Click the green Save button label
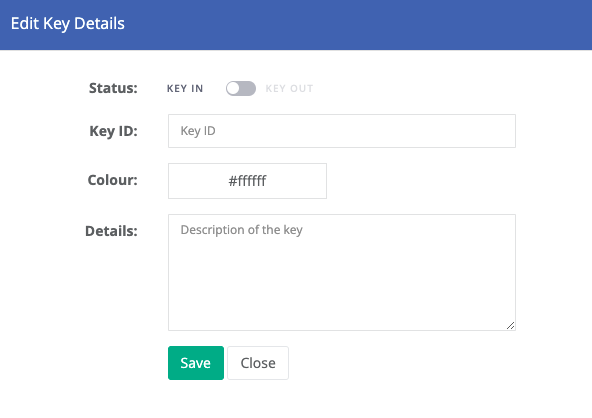The height and width of the screenshot is (418, 592). click(x=196, y=363)
